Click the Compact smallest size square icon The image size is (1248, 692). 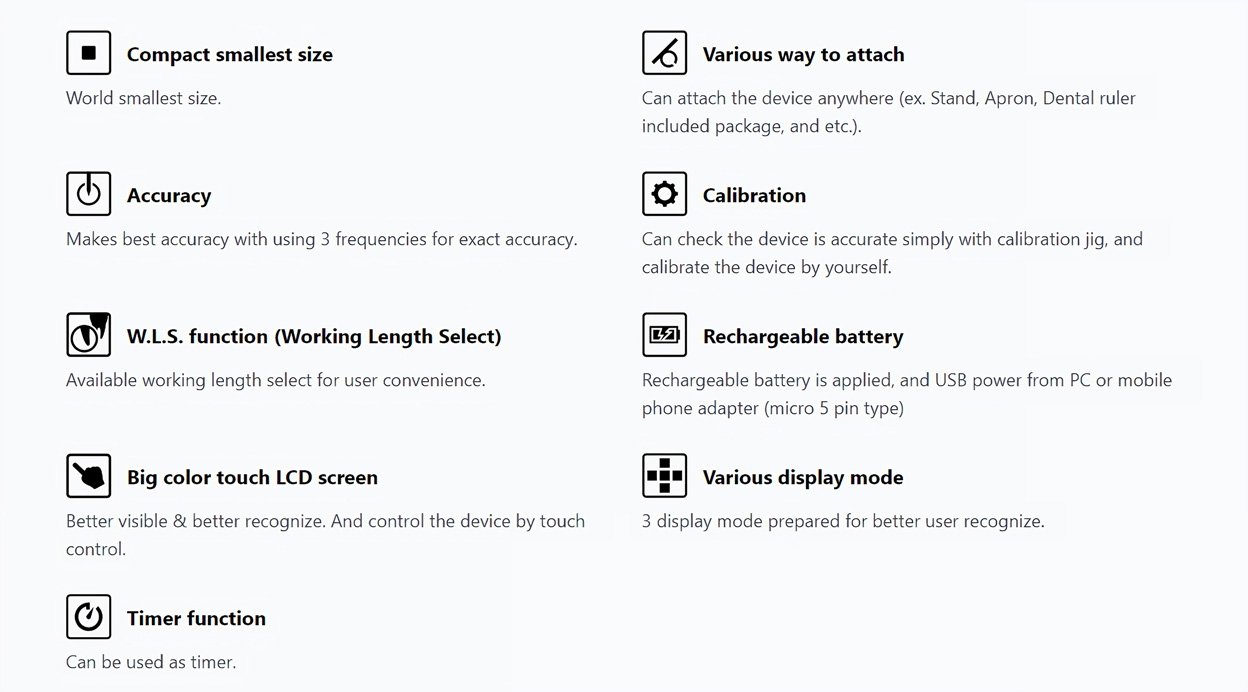coord(88,53)
